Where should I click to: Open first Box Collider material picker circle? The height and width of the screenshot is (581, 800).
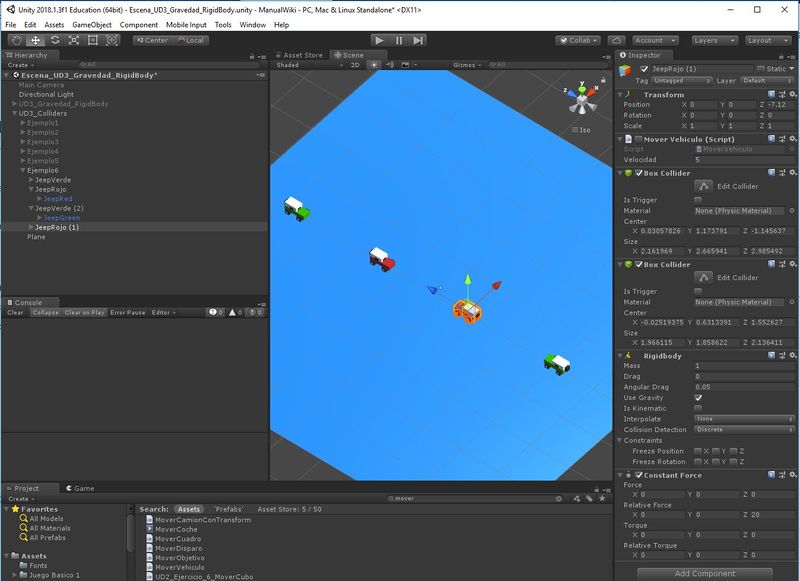(792, 211)
